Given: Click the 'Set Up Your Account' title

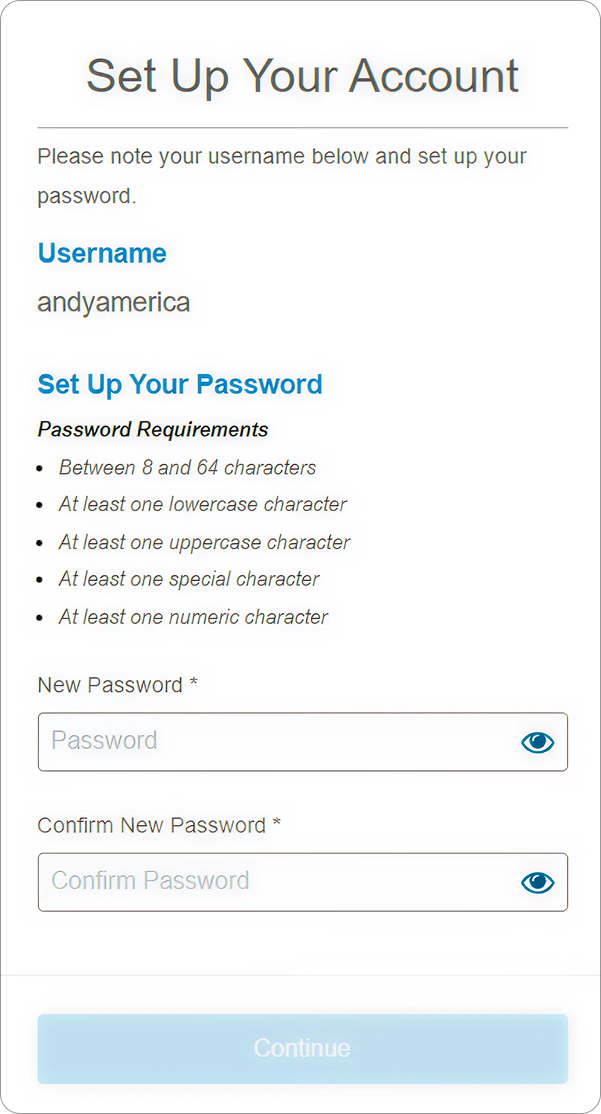Looking at the screenshot, I should [x=302, y=76].
